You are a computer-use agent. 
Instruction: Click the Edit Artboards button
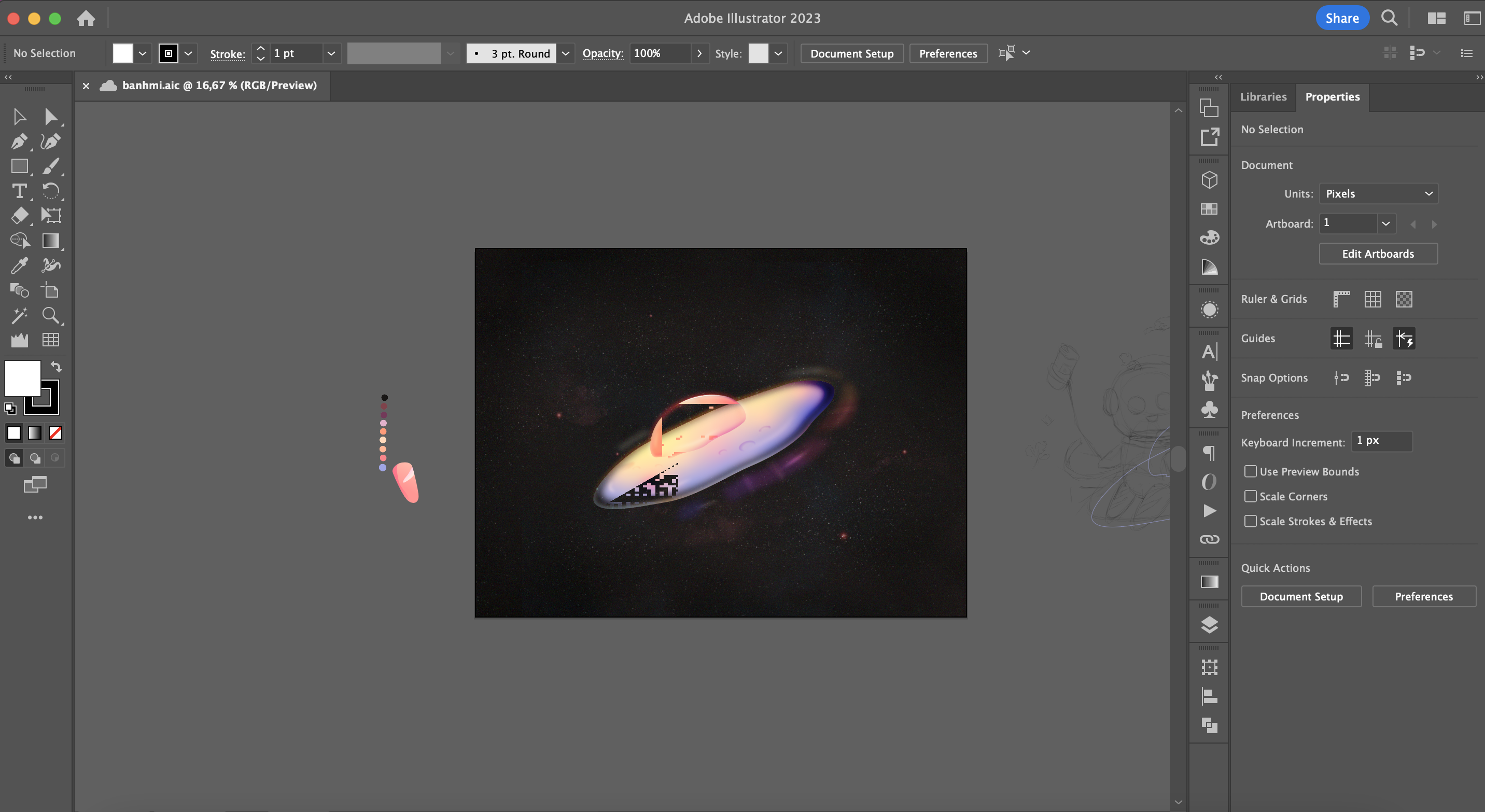tap(1378, 254)
